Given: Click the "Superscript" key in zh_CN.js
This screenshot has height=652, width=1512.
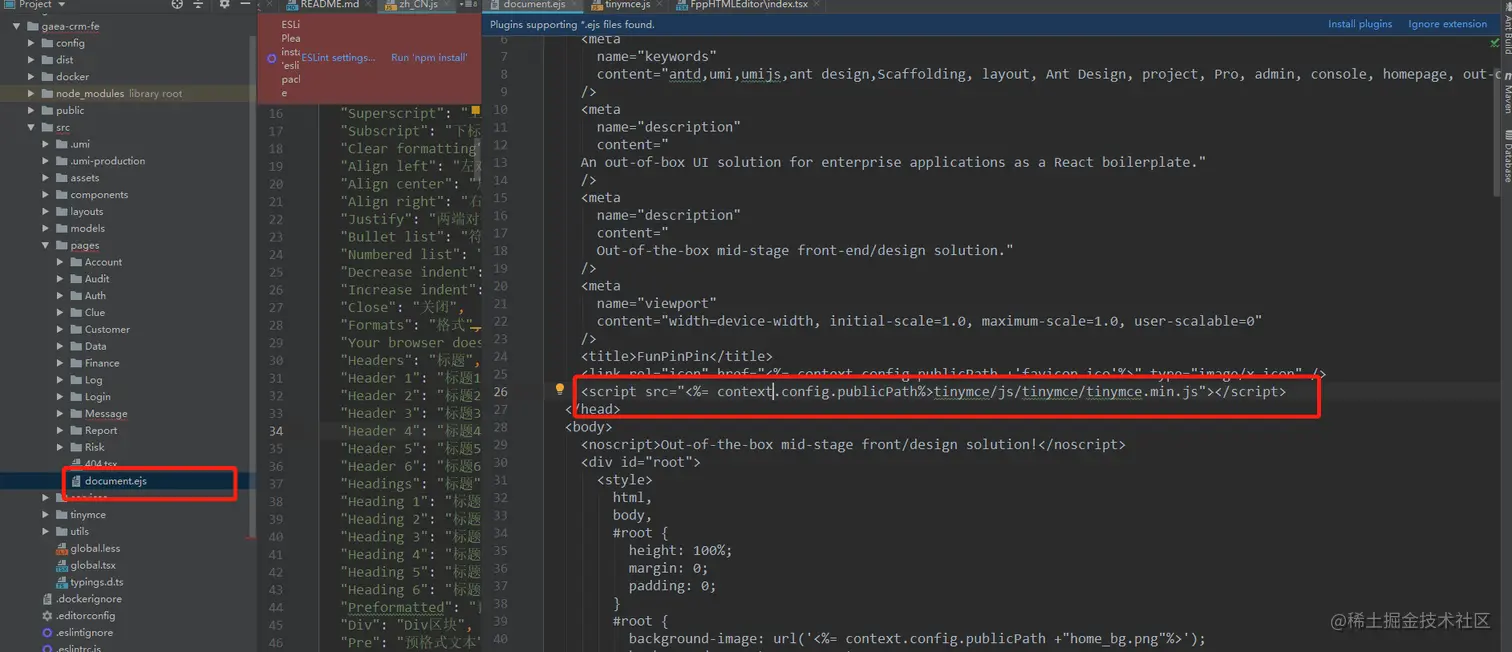Looking at the screenshot, I should click(392, 113).
